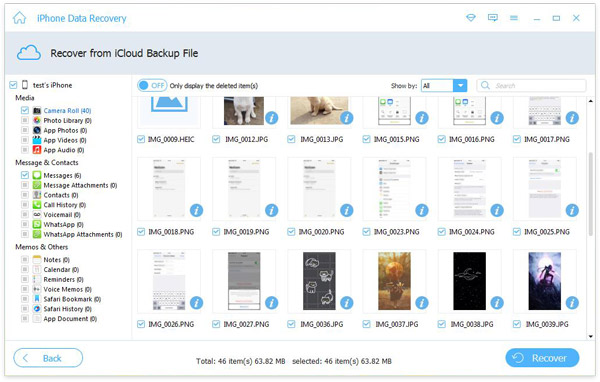Open thumbnail of IMG_0036.JPG
This screenshot has height=382, width=600.
[319, 281]
